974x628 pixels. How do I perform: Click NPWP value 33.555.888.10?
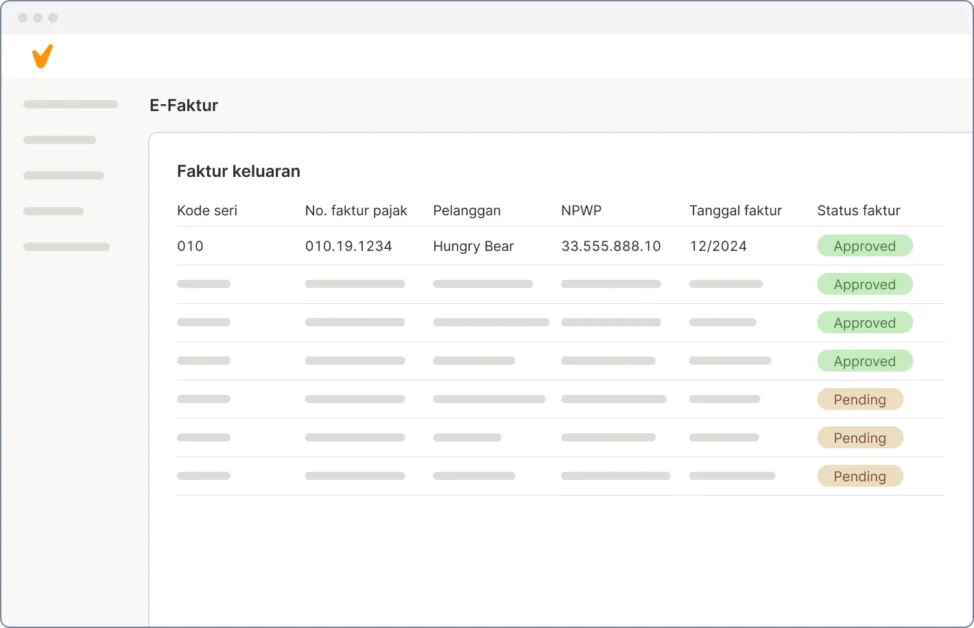pos(610,246)
